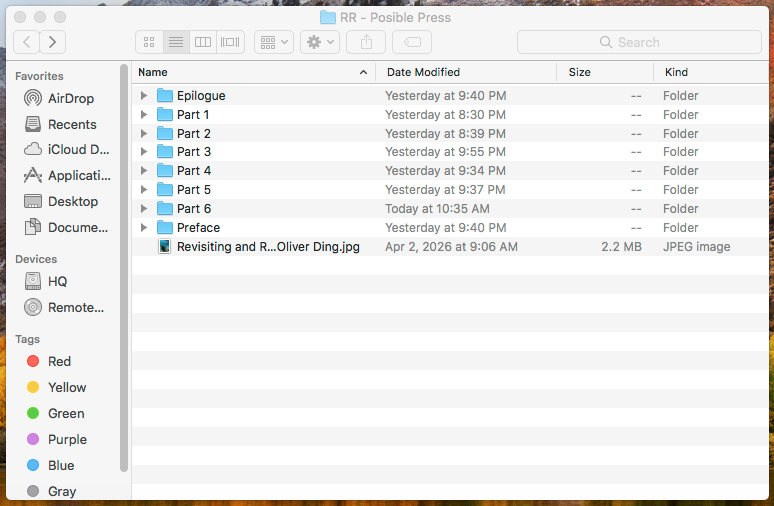Open the Arrange items dropdown
This screenshot has height=506, width=774.
[x=273, y=42]
